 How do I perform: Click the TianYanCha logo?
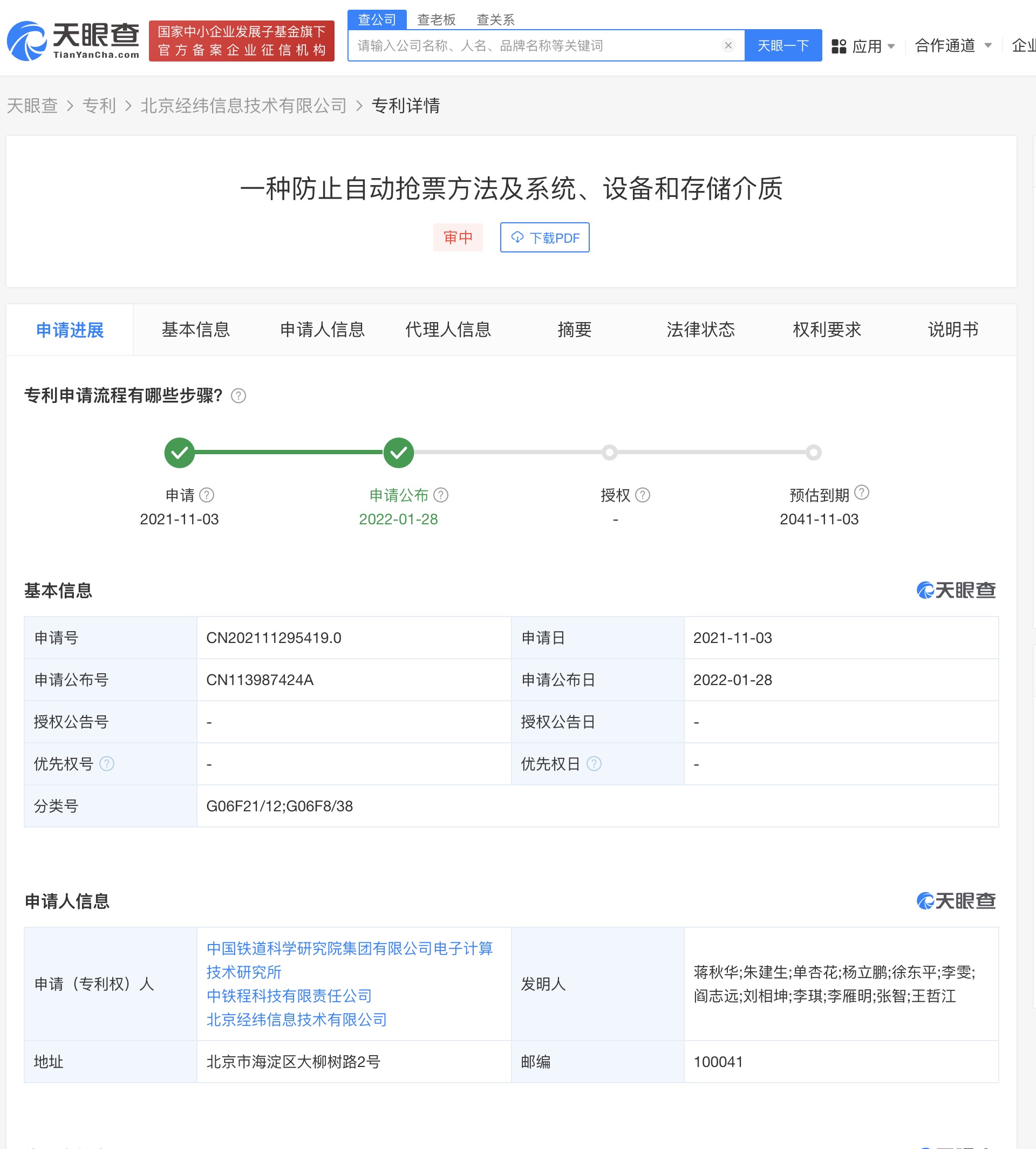tap(73, 40)
